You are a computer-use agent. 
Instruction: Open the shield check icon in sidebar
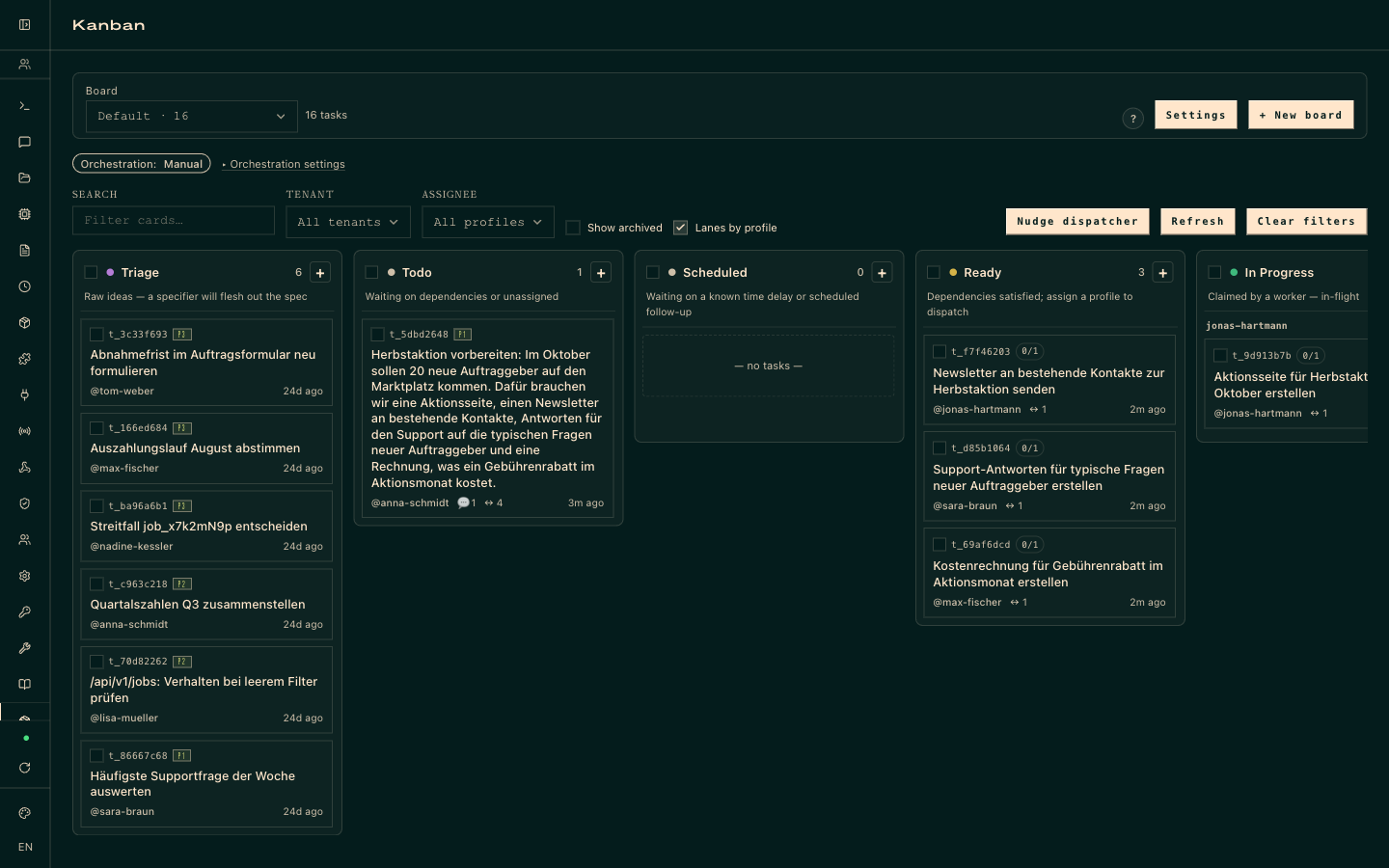tap(25, 503)
